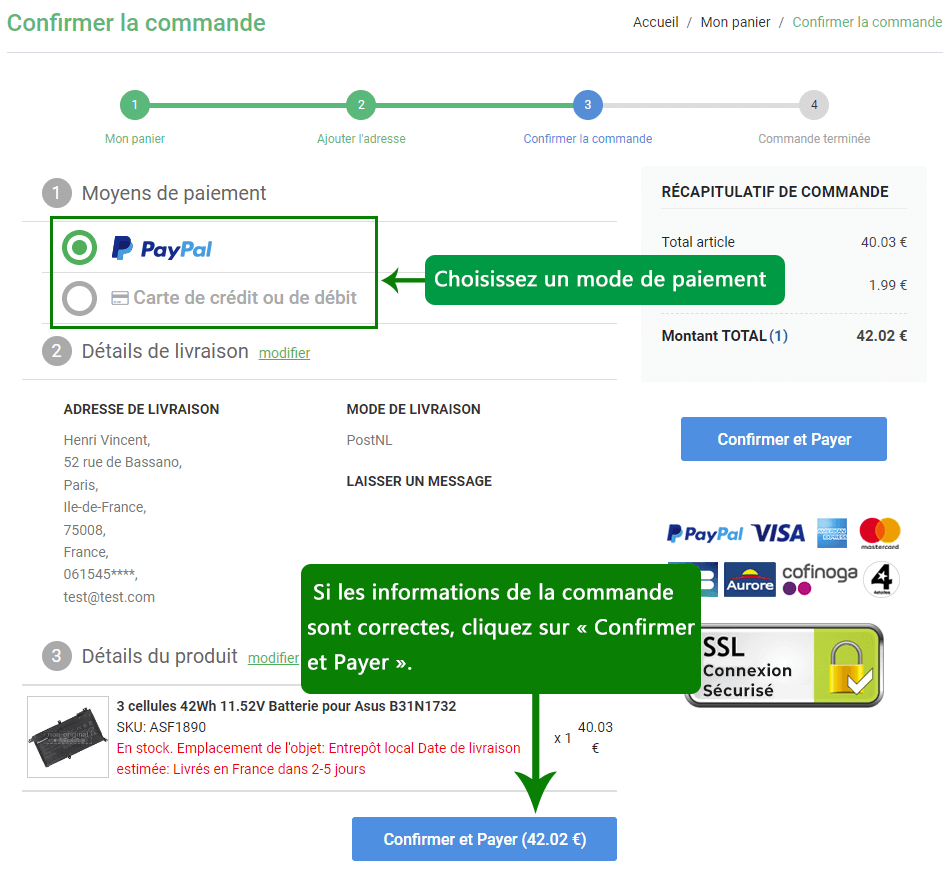Select the PayPal payment radio button
The height and width of the screenshot is (880, 950).
tap(79, 247)
